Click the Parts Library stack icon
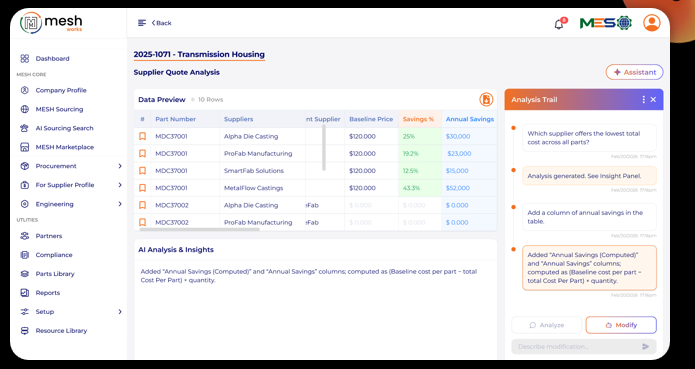This screenshot has width=695, height=369. point(25,274)
